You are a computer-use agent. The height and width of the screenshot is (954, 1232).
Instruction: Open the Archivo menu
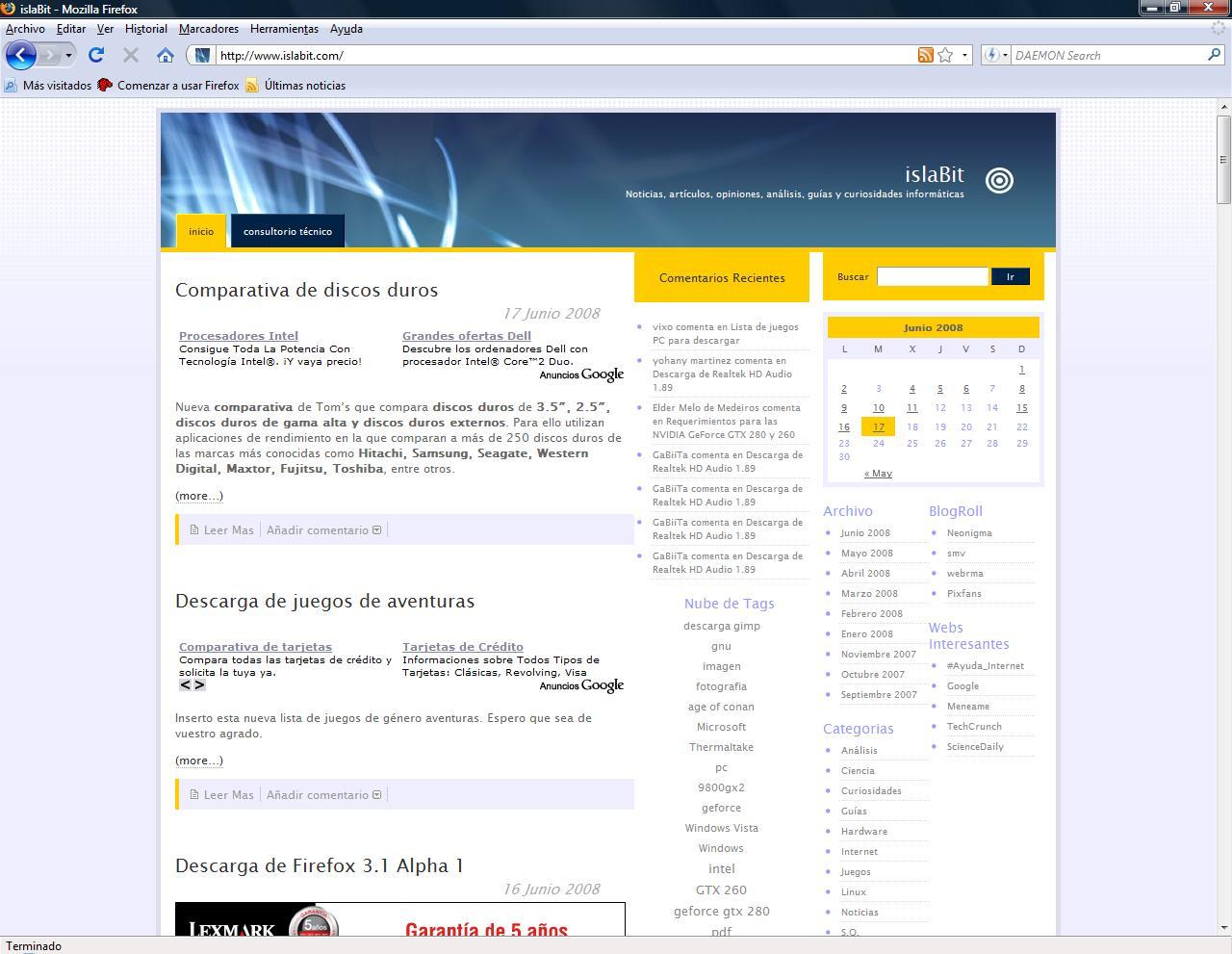25,29
